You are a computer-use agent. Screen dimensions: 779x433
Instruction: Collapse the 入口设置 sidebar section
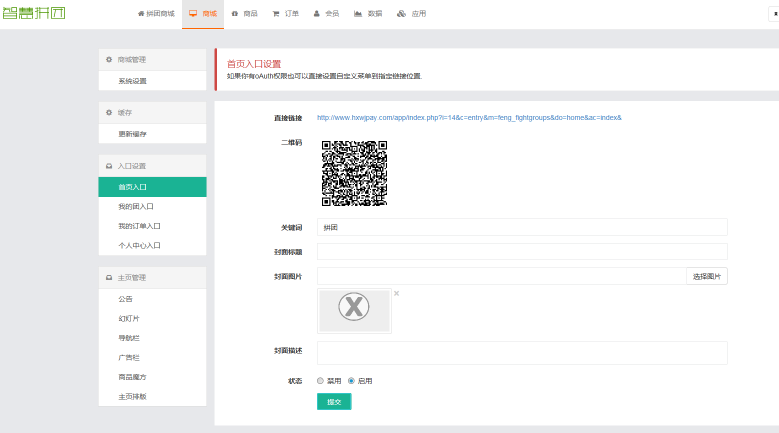(x=153, y=166)
